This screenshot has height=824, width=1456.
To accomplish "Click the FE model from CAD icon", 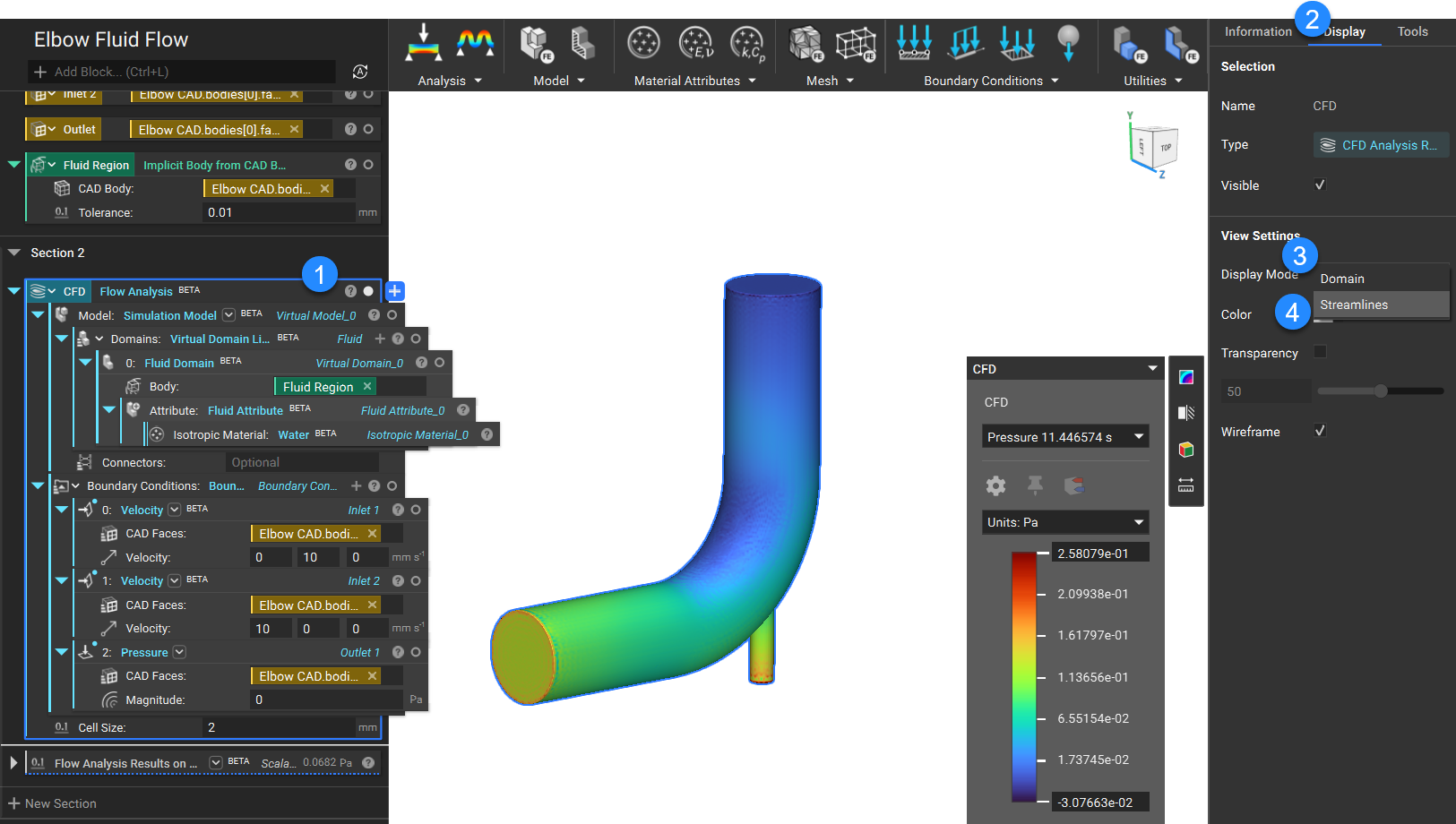I will coord(537,43).
